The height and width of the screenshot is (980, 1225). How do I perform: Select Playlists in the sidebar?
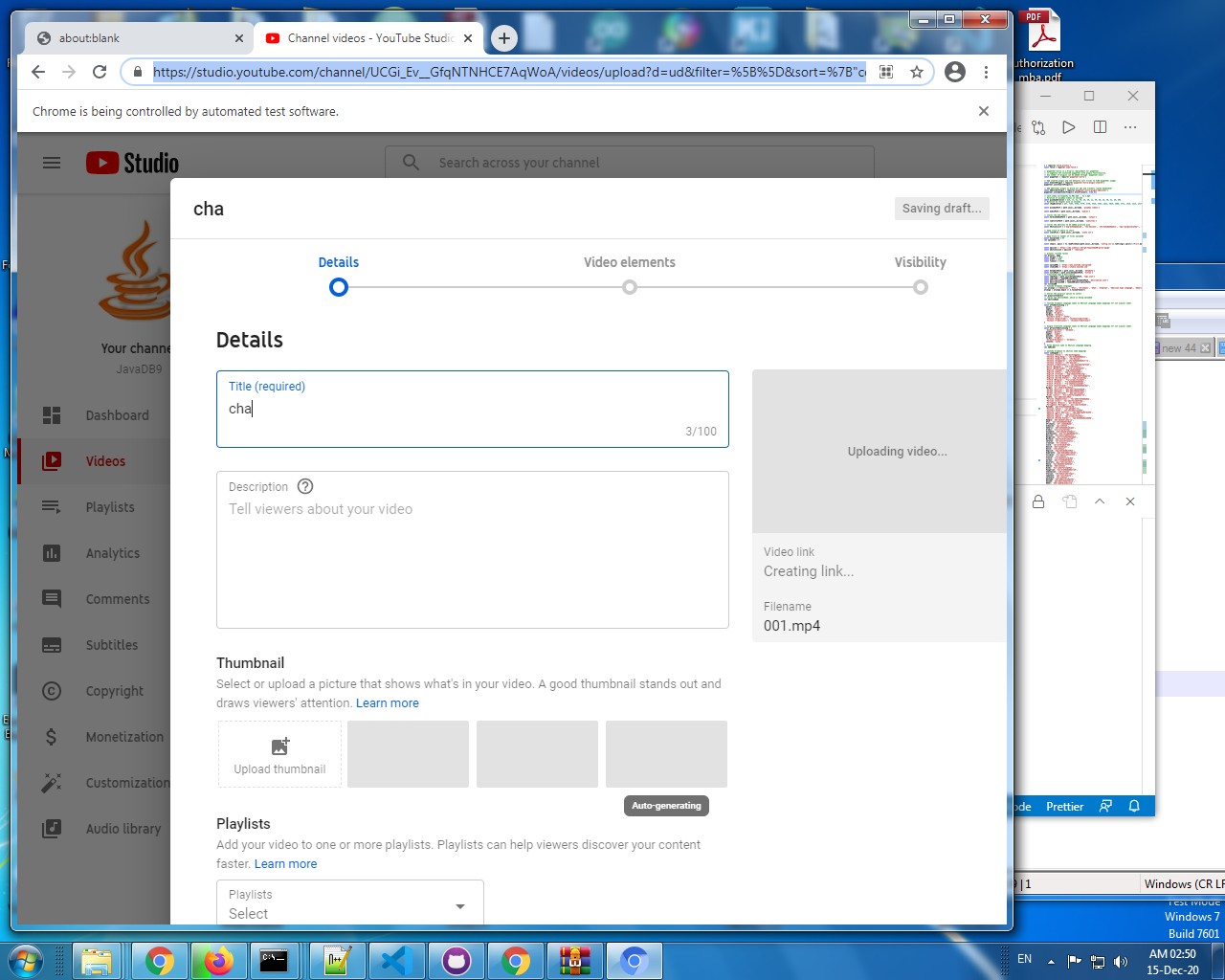pos(109,507)
